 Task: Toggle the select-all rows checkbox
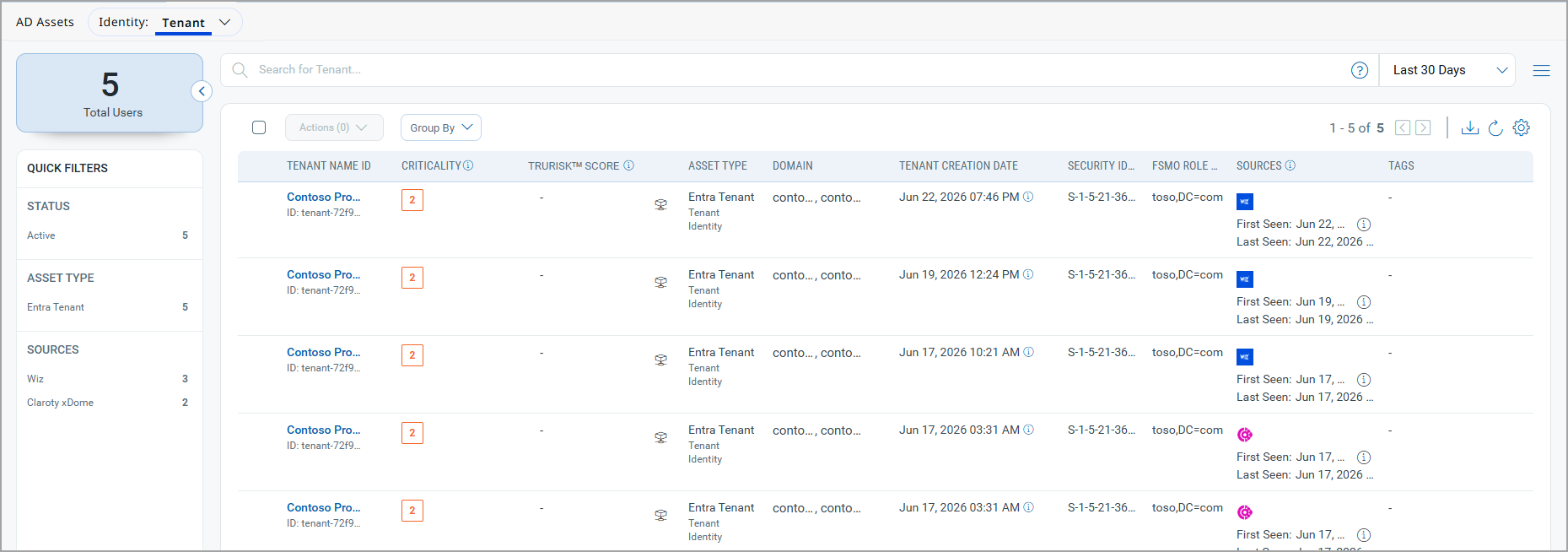259,127
